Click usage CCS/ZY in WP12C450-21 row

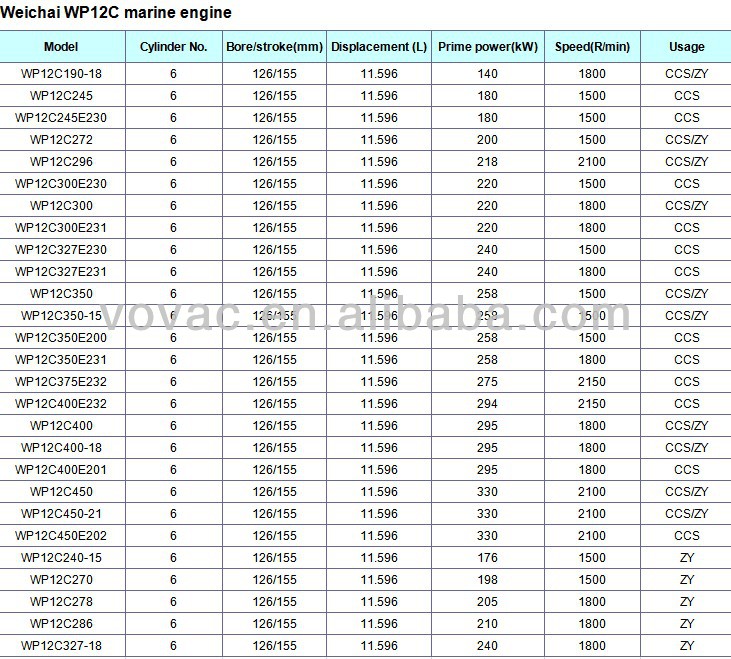[x=686, y=513]
